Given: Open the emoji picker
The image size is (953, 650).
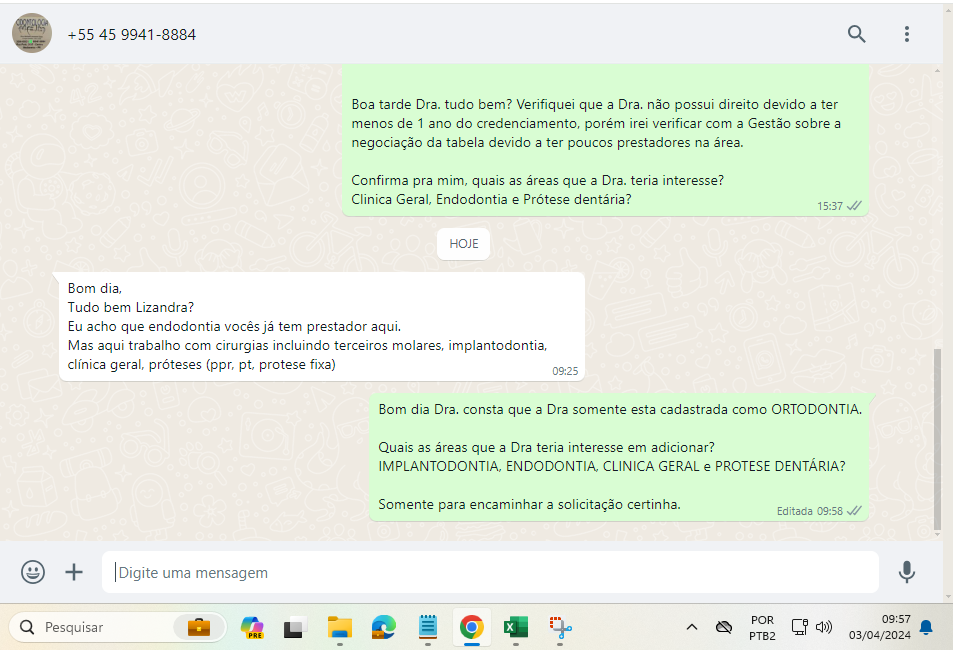Looking at the screenshot, I should pos(33,572).
